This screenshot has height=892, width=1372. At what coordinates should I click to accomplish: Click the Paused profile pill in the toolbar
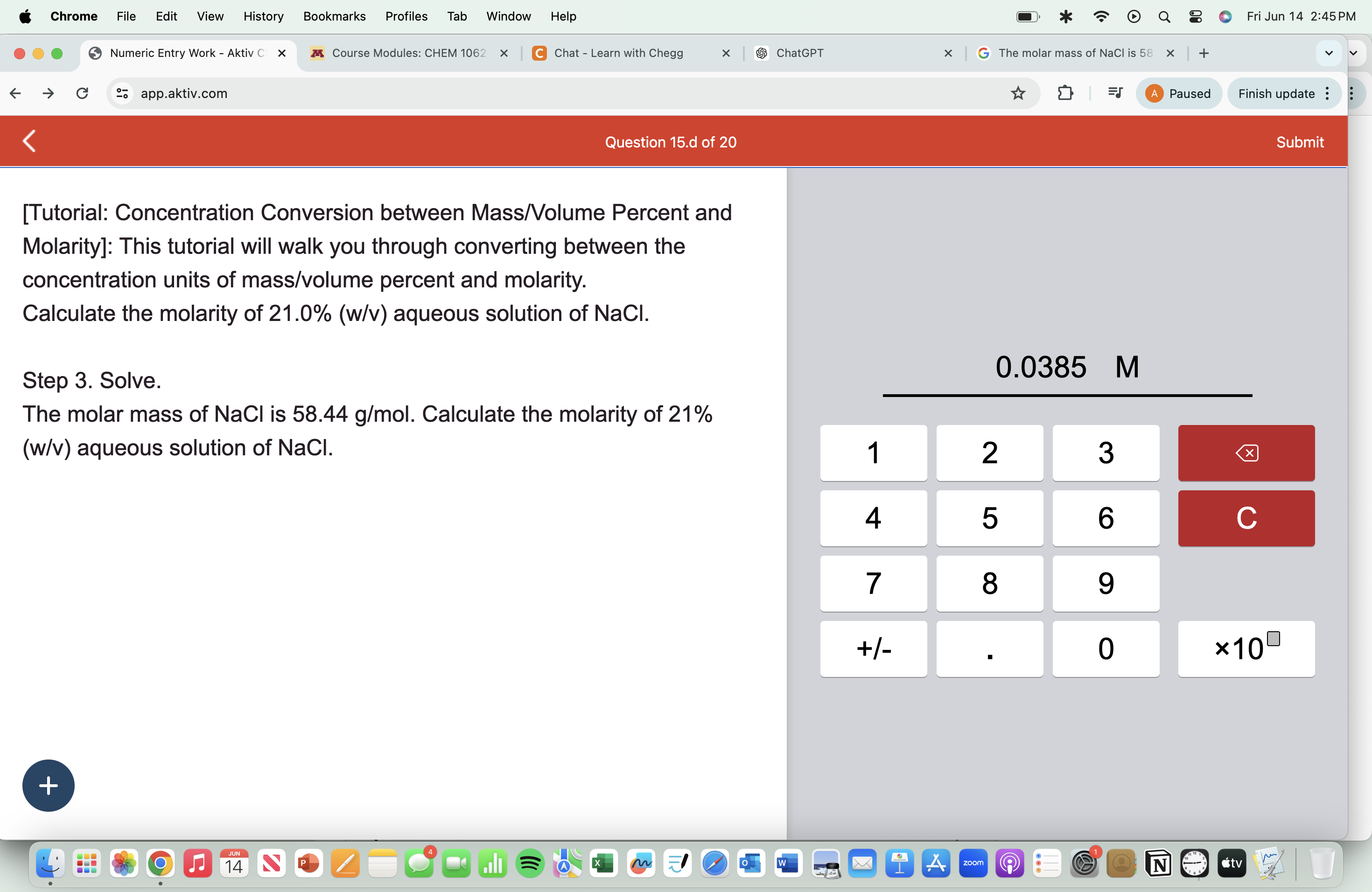point(1179,93)
